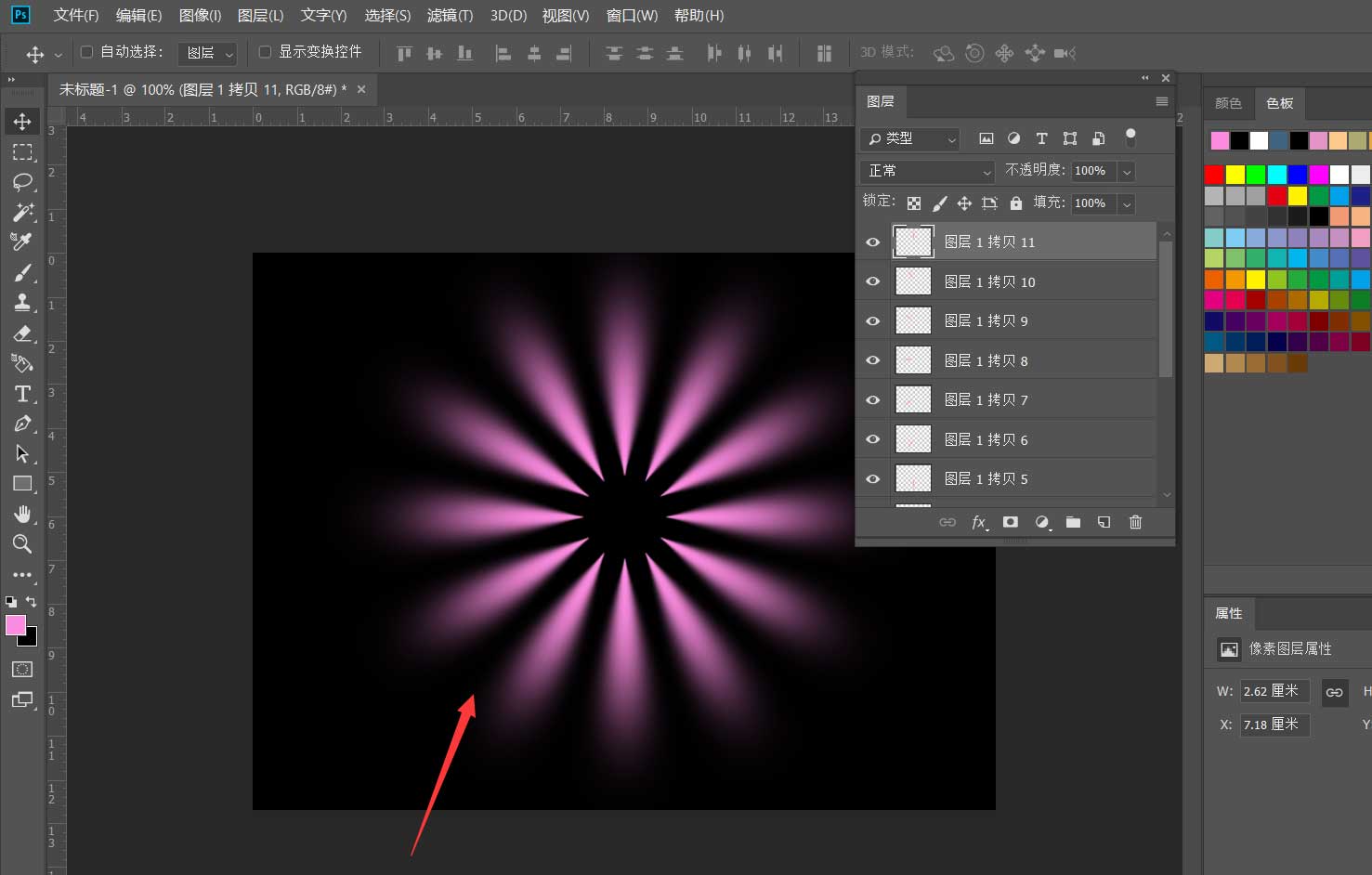Enable the 自动选择 checkbox
This screenshot has height=875, width=1372.
tap(87, 52)
